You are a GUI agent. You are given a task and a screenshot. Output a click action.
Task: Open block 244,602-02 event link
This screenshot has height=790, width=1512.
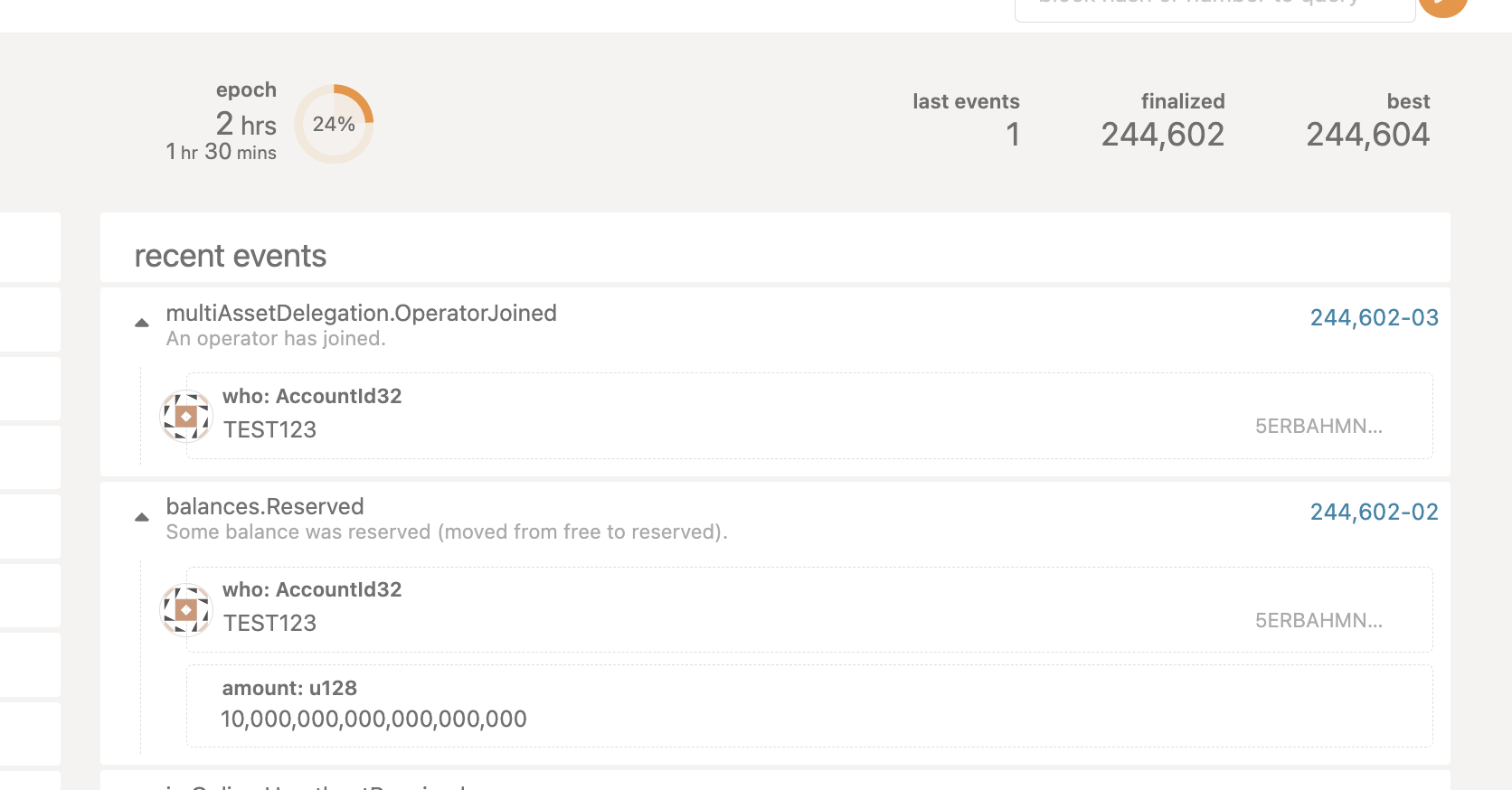point(1374,512)
